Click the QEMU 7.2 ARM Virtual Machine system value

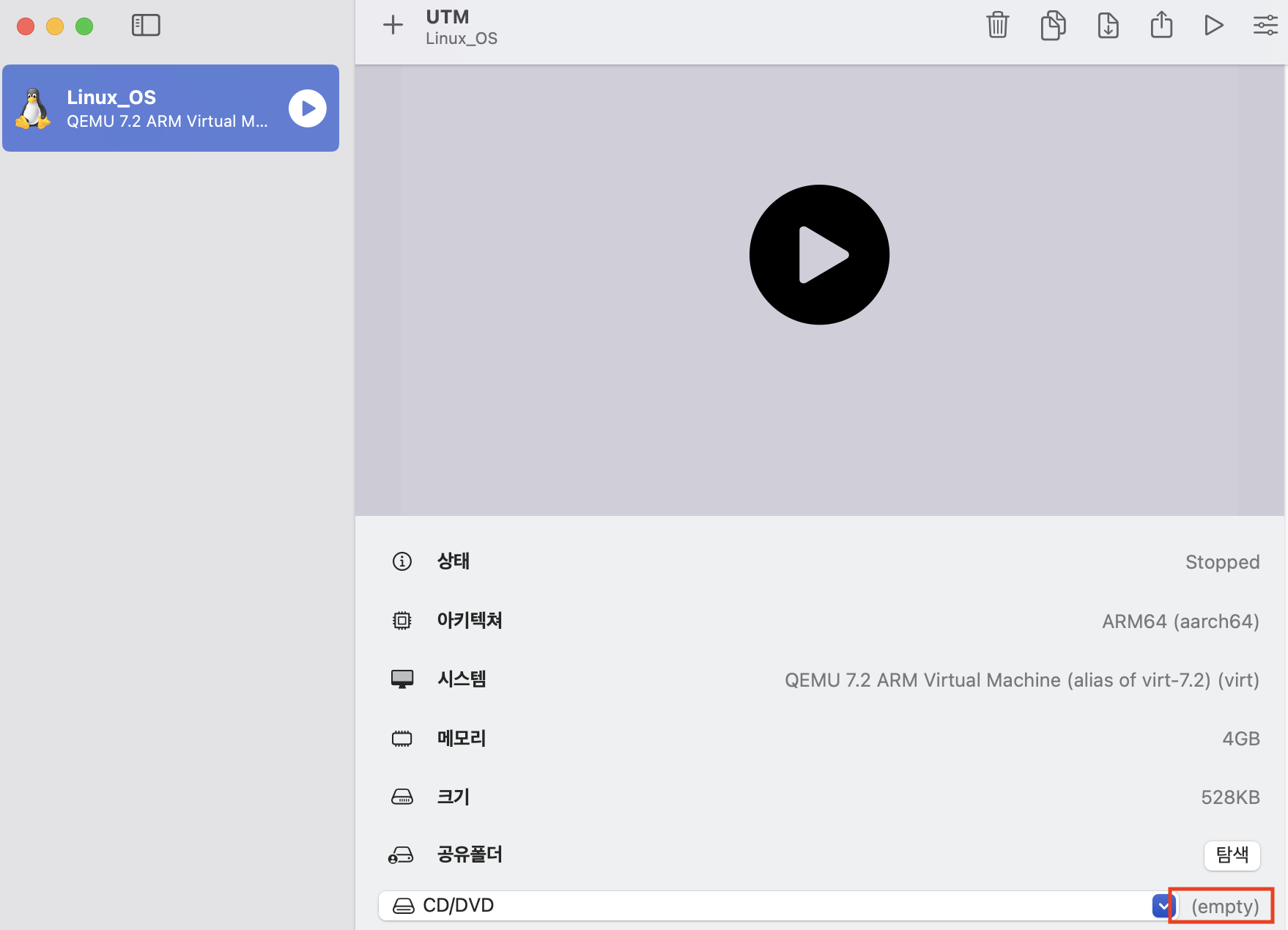click(1022, 680)
